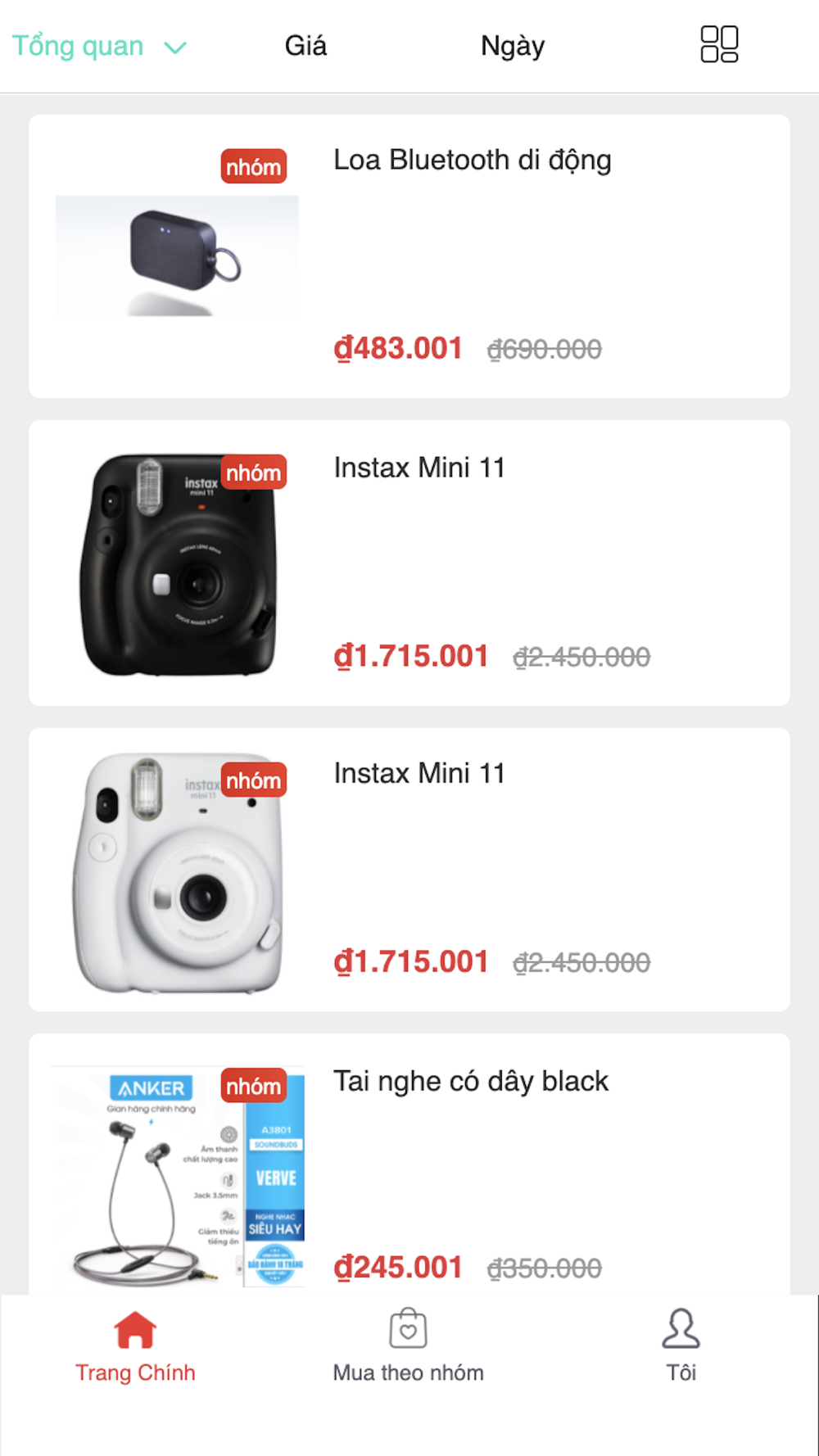Viewport: 819px width, 1456px height.
Task: Select the black Instax Mini 11 image
Action: click(x=179, y=565)
